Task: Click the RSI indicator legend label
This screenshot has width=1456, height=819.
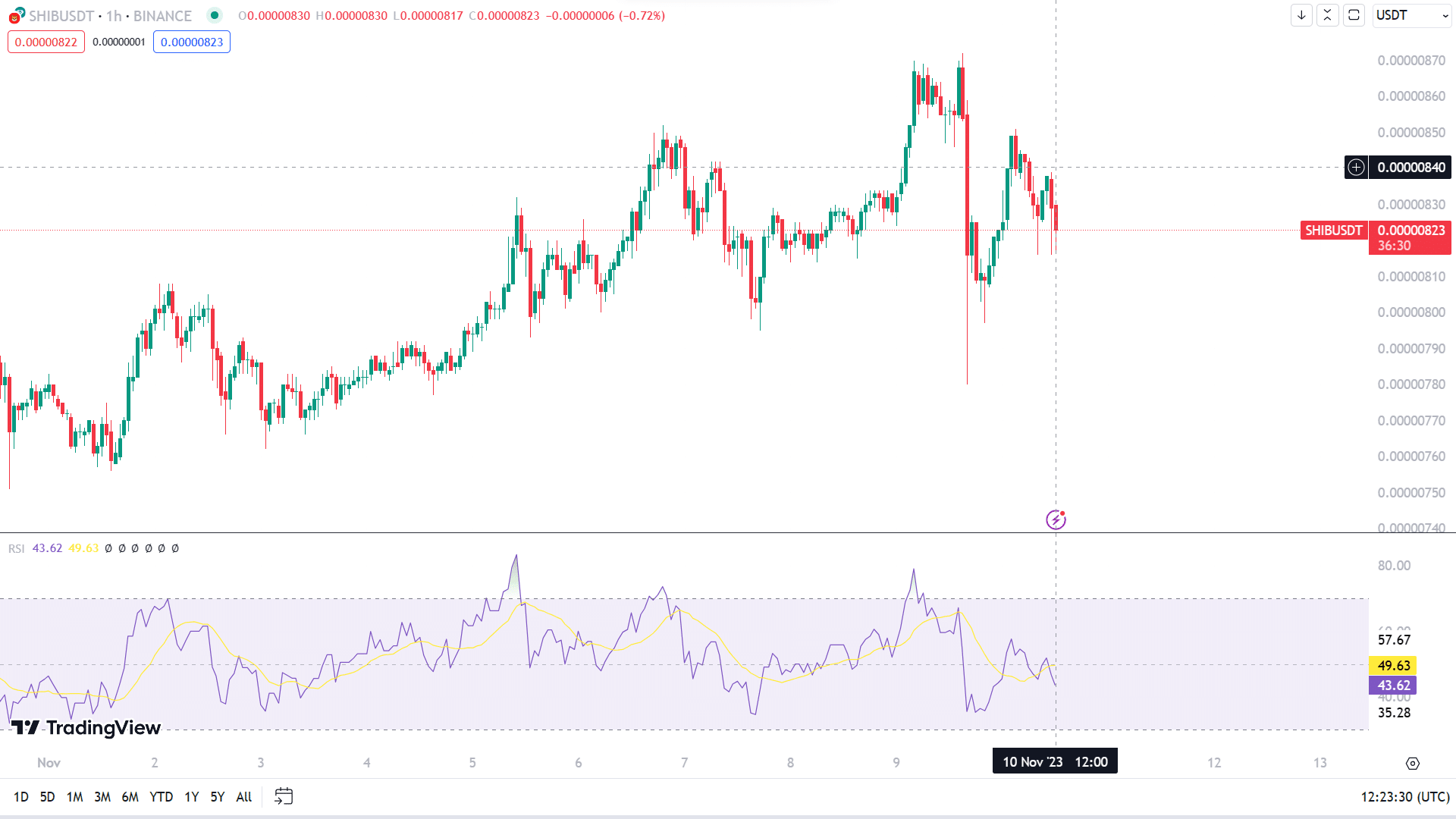Action: click(17, 548)
